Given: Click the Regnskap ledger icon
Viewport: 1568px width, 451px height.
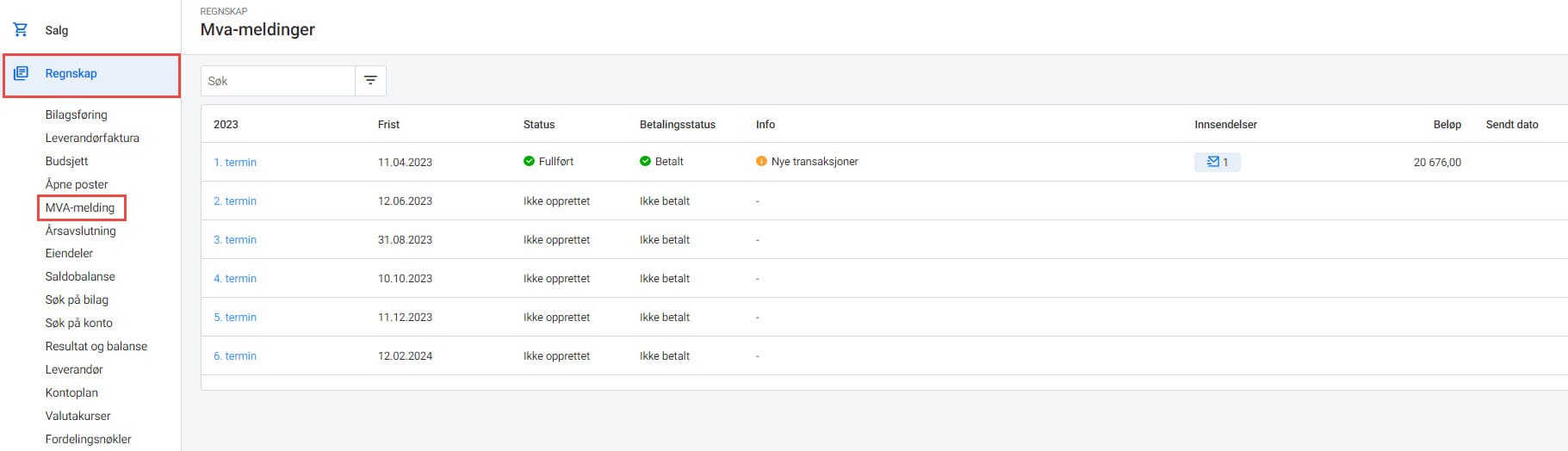Looking at the screenshot, I should [21, 73].
